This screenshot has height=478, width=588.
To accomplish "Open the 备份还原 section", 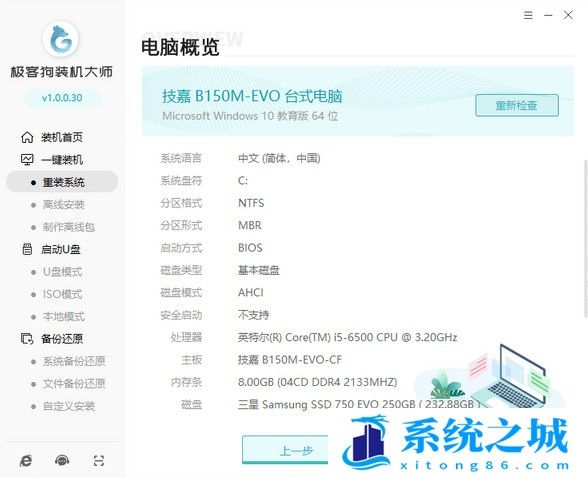I will point(62,339).
